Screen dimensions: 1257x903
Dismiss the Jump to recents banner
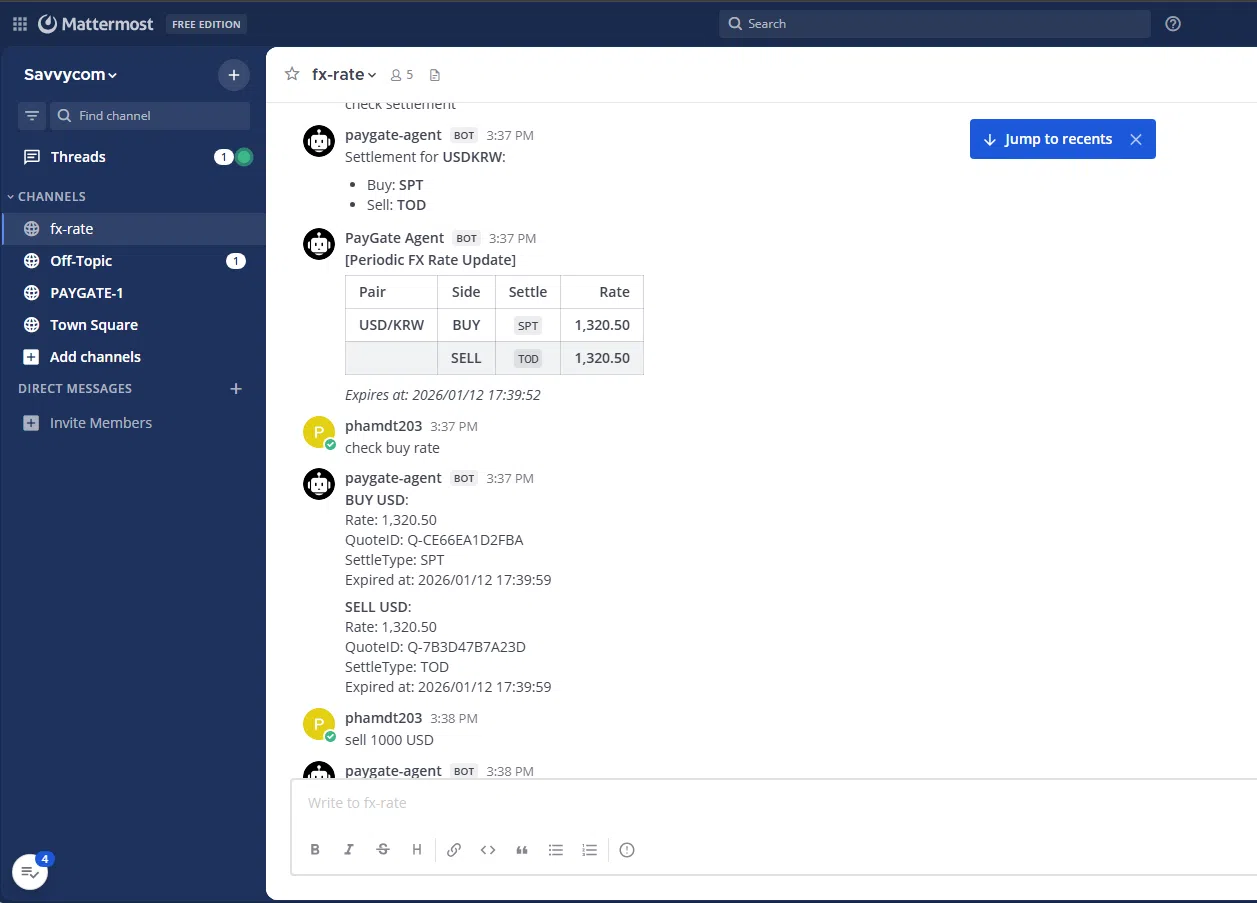tap(1136, 140)
